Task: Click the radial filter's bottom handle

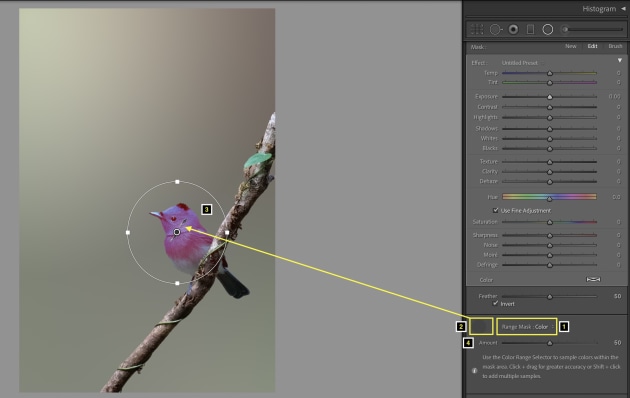Action: [x=178, y=283]
